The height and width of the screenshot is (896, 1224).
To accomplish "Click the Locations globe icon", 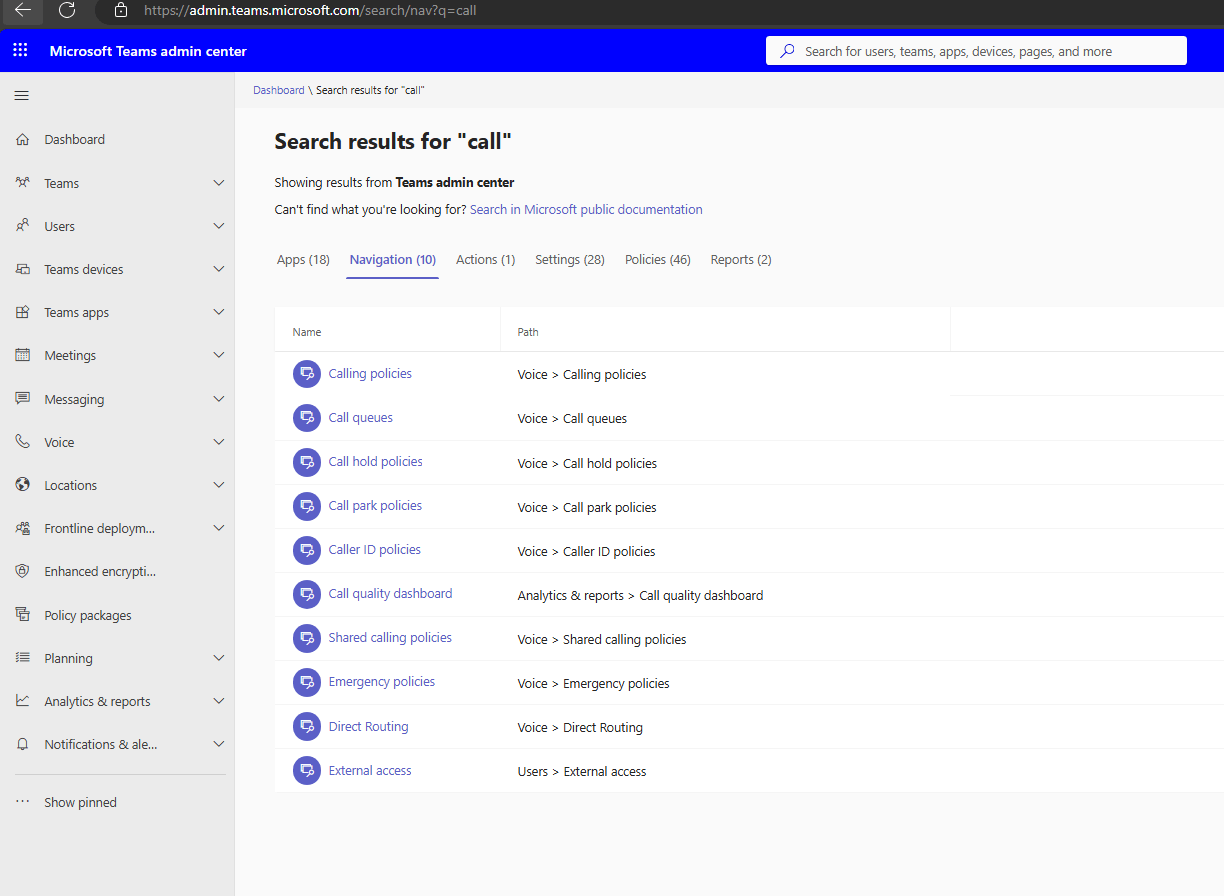I will click(x=22, y=485).
